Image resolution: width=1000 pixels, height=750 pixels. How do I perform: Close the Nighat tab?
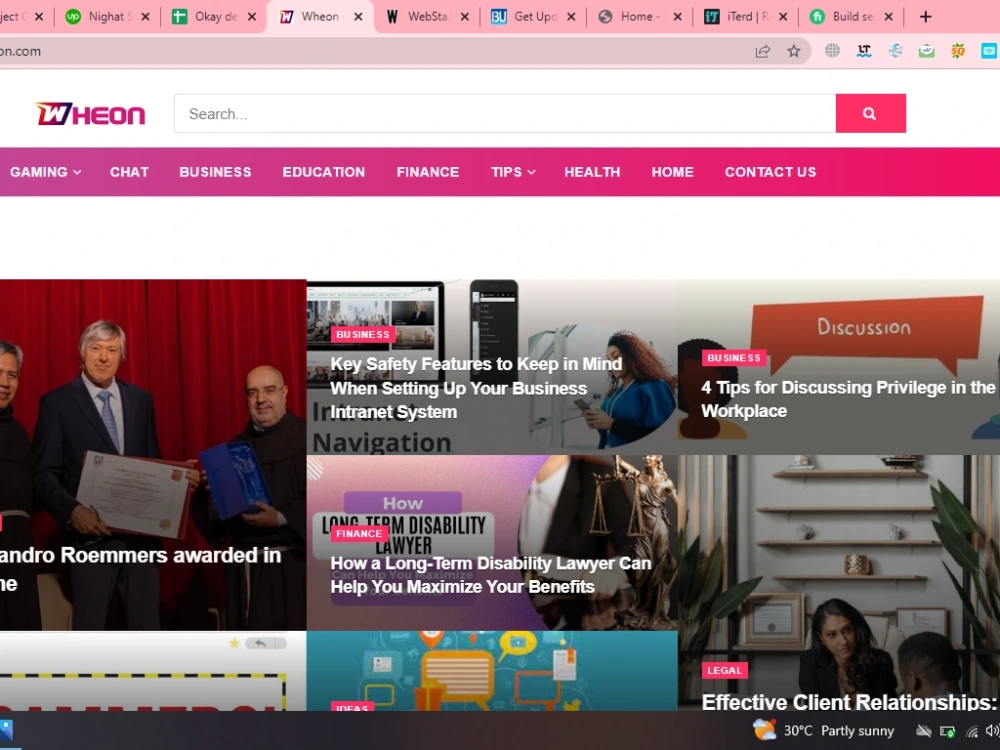[145, 17]
